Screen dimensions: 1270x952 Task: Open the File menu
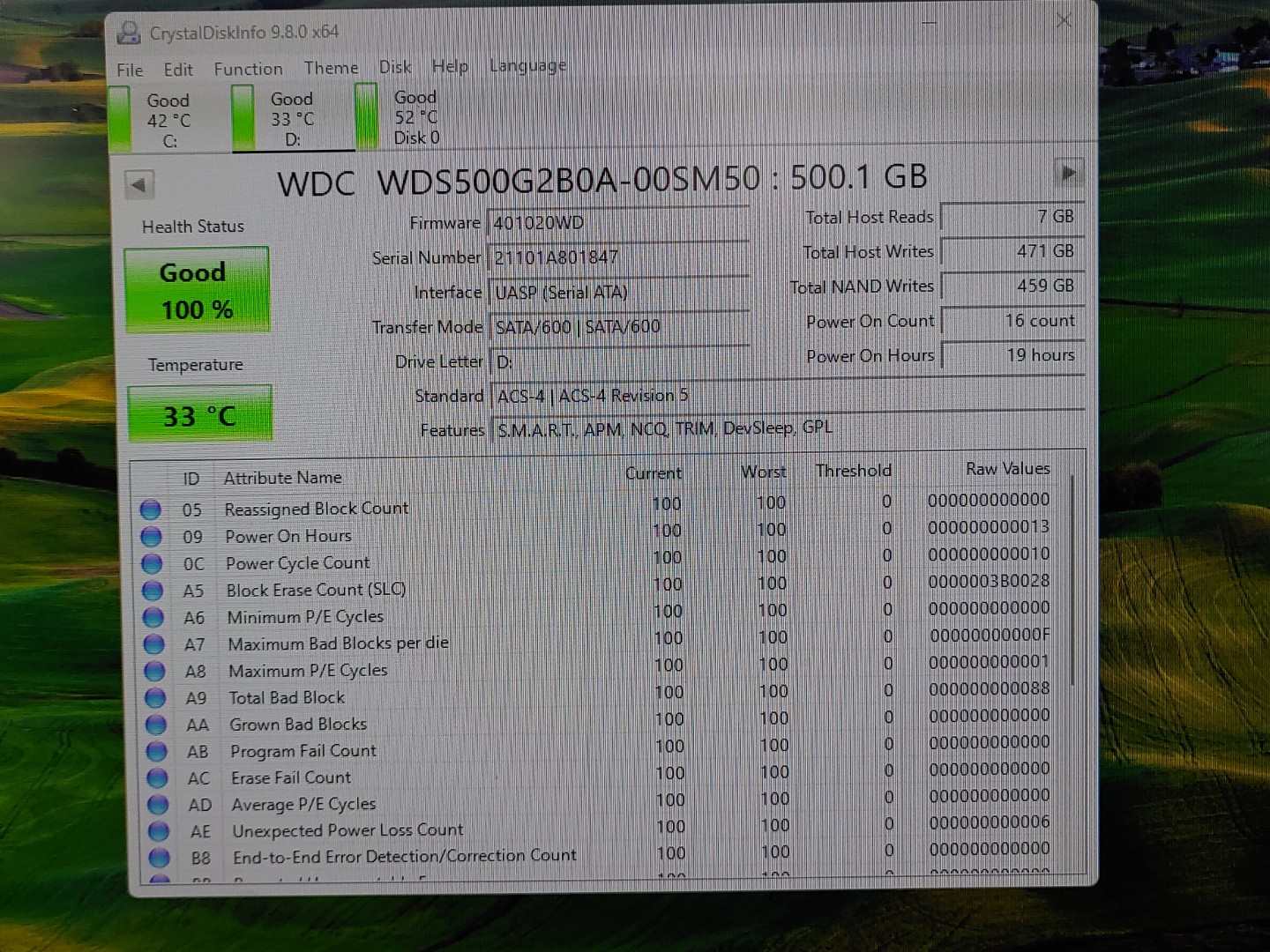click(x=130, y=71)
